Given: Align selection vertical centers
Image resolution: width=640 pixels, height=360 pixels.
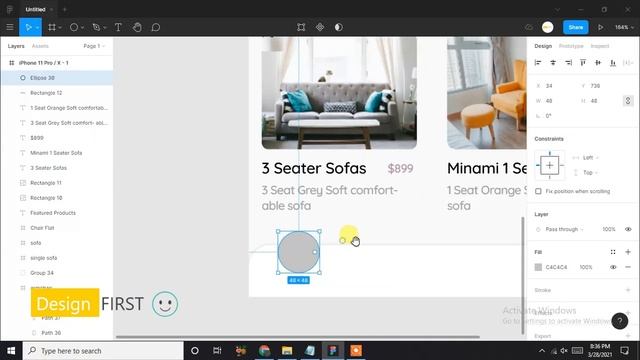Looking at the screenshot, I should click(598, 62).
